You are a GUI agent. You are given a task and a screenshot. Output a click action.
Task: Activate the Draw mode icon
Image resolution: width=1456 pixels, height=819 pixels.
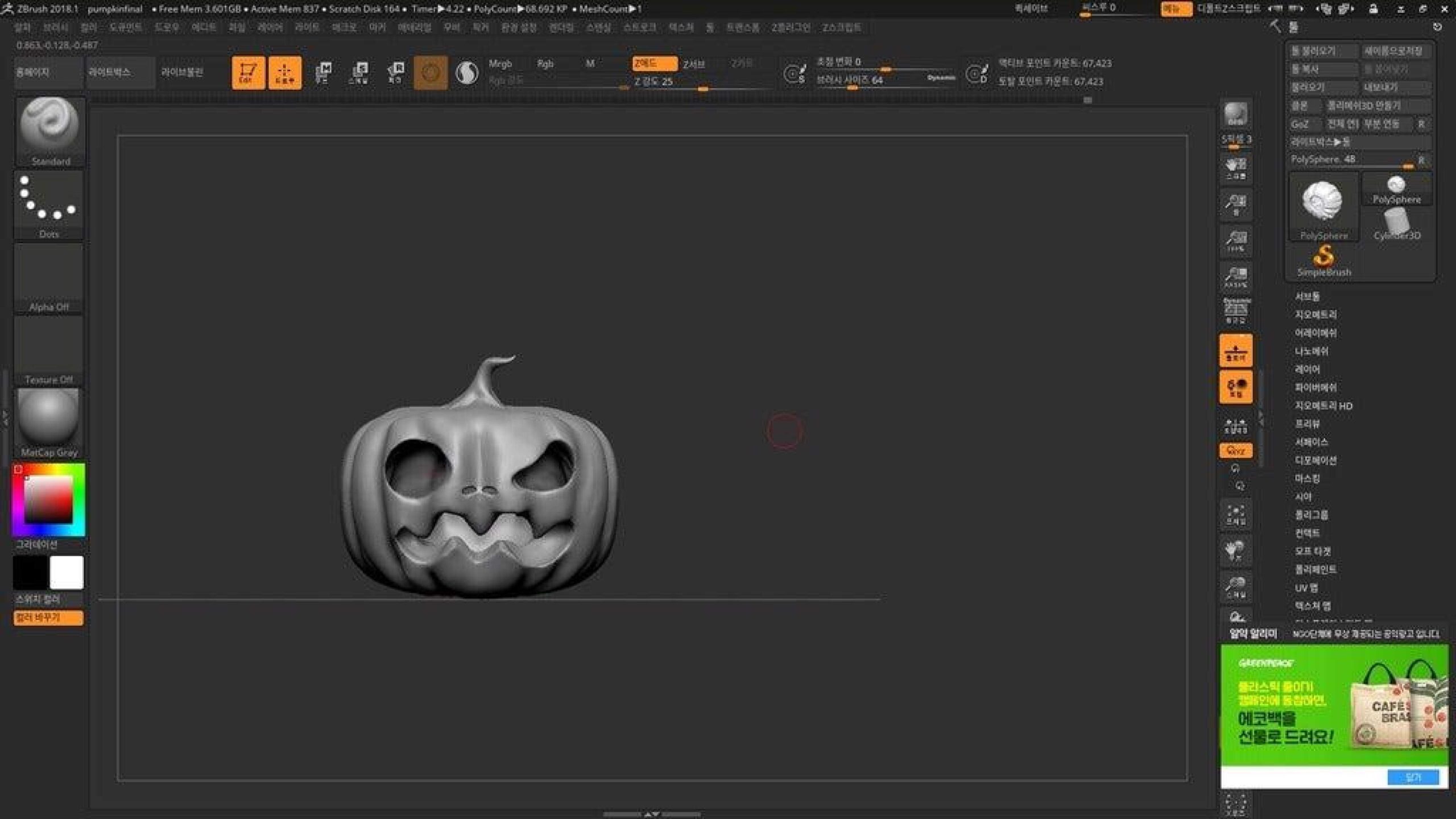(x=284, y=72)
